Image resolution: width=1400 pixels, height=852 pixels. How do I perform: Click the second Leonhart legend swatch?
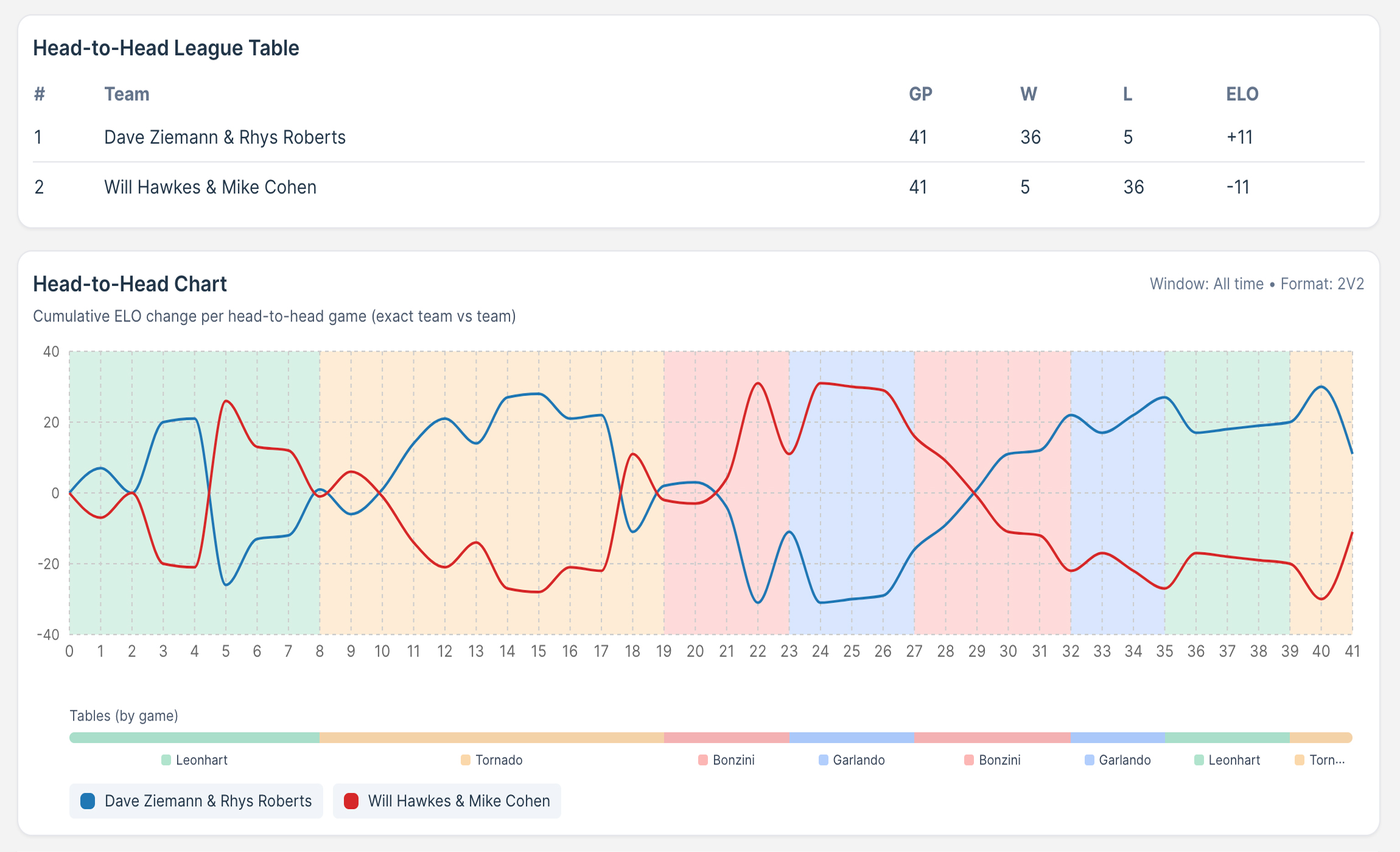(1199, 760)
